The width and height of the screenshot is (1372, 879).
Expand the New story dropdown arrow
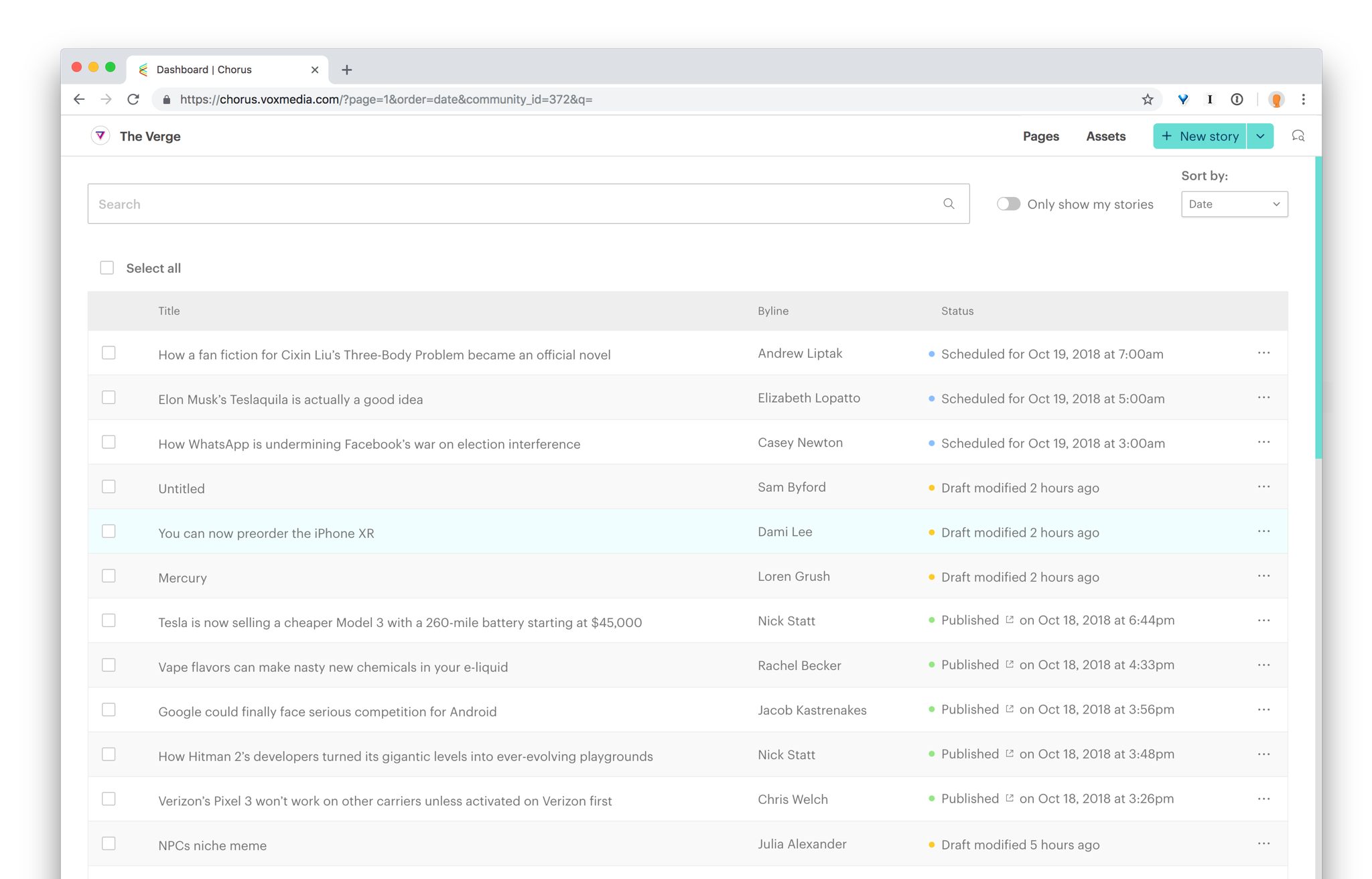pyautogui.click(x=1260, y=136)
